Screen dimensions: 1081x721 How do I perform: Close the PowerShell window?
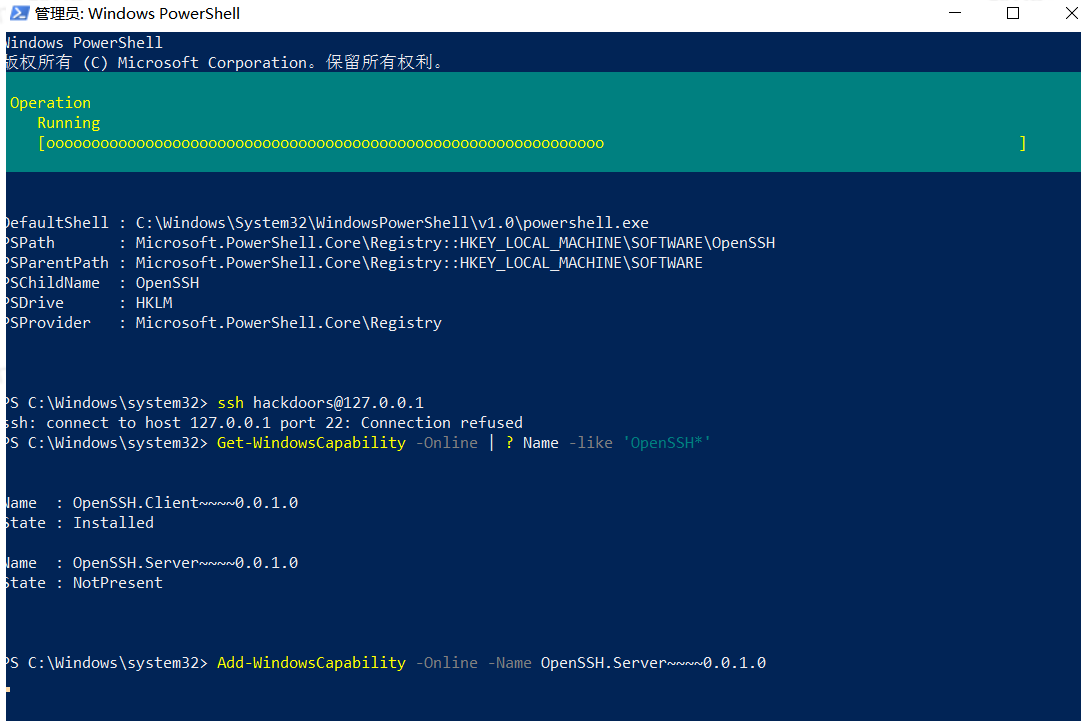[x=1071, y=13]
